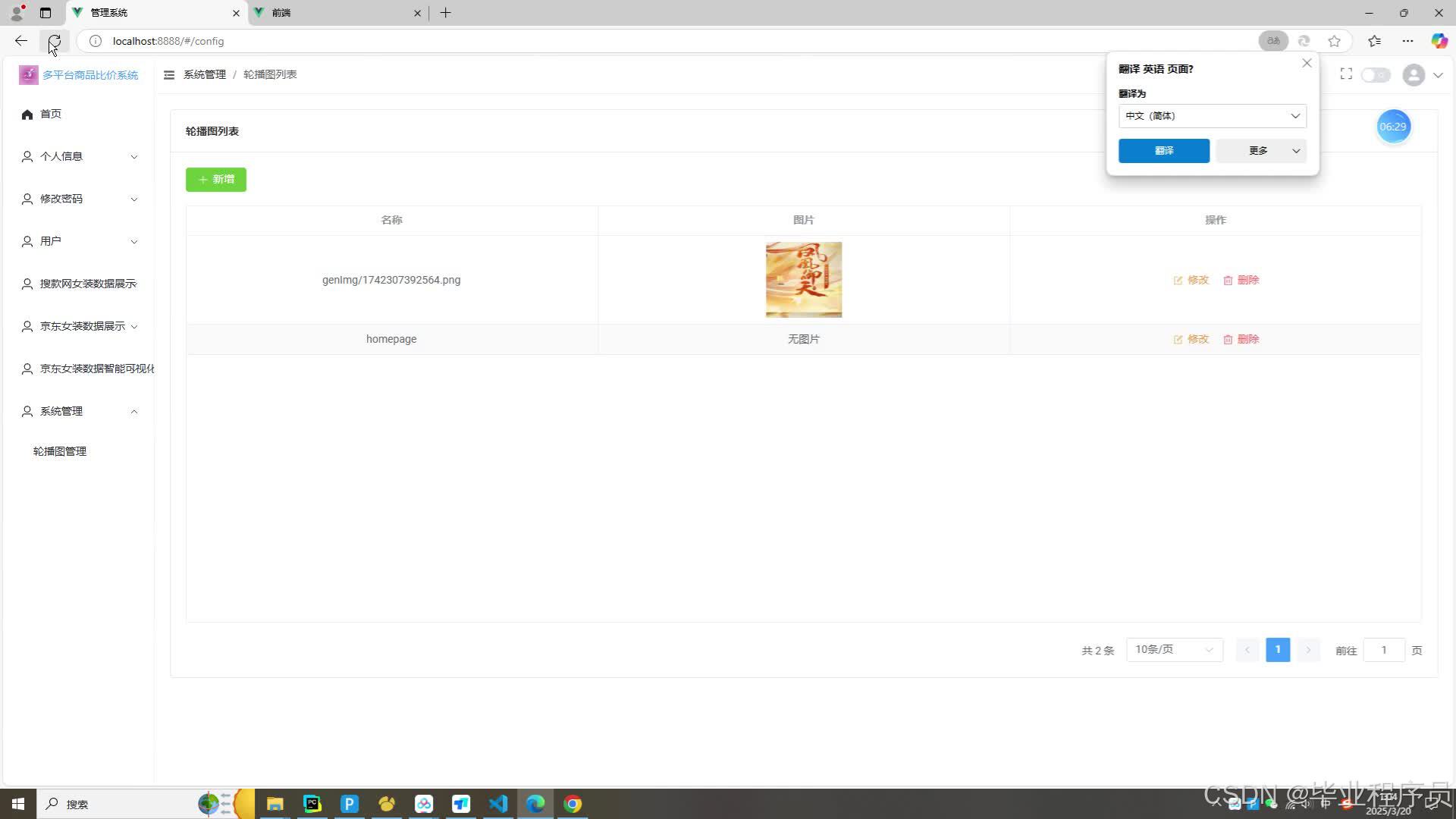Switch to the 前端 browser tab
This screenshot has width=1456, height=819.
coord(334,13)
